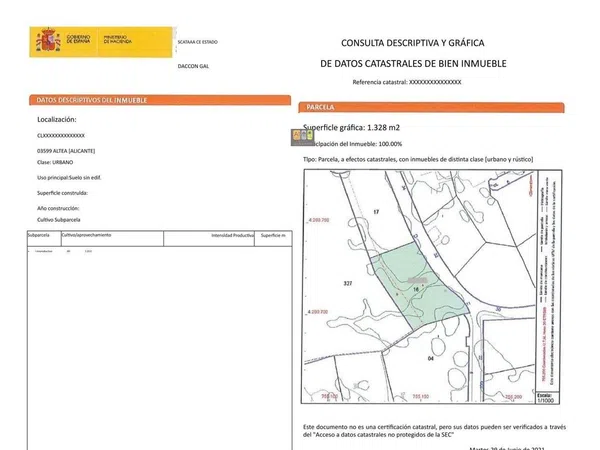Click the Cultivo/aprovechamiento column header
This screenshot has width=600, height=450.
[86, 235]
